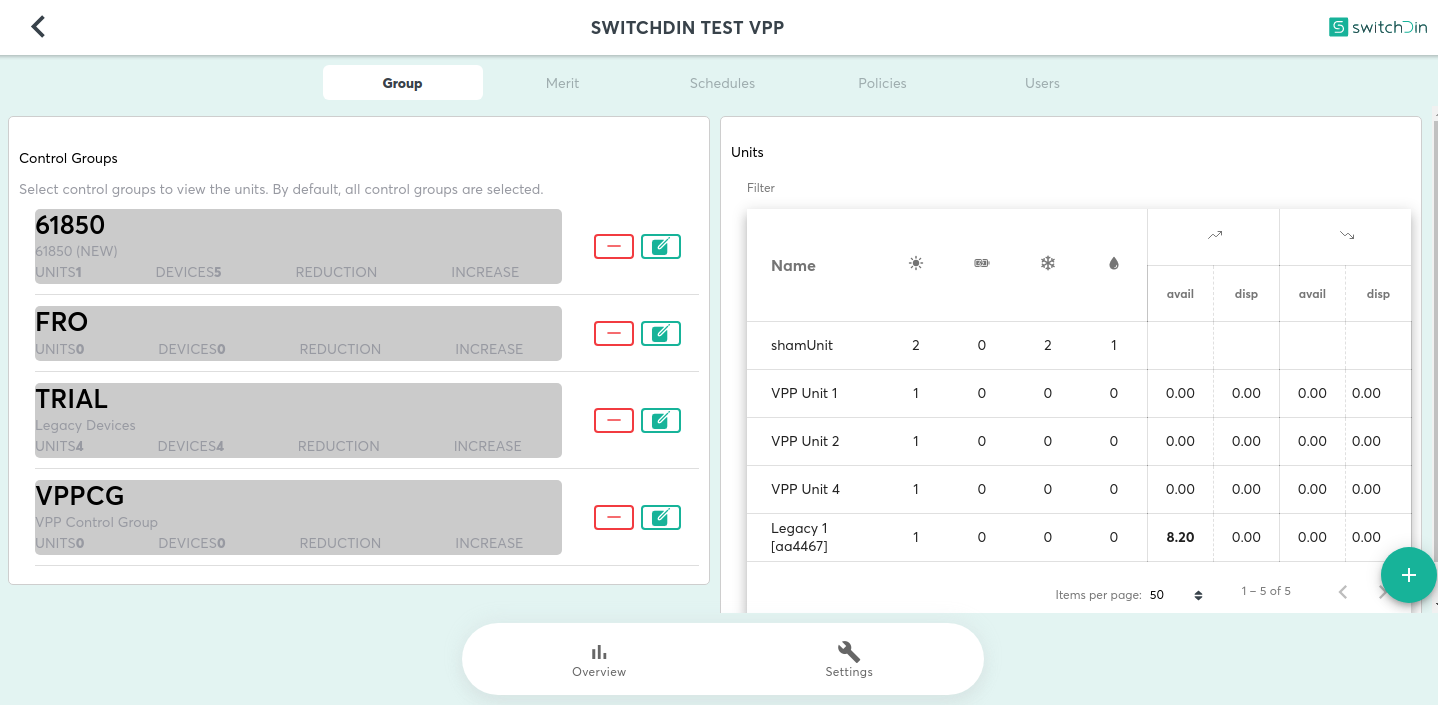Image resolution: width=1438 pixels, height=705 pixels.
Task: Click the SwitchDin logo
Action: click(1378, 27)
